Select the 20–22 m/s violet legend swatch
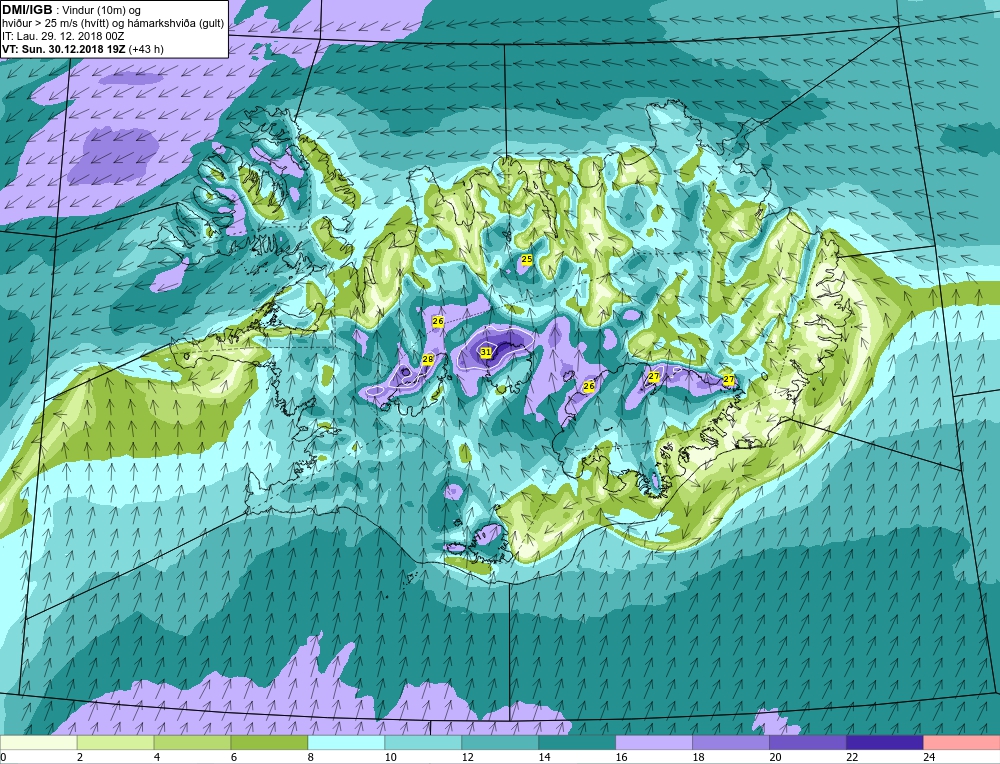 click(x=808, y=743)
